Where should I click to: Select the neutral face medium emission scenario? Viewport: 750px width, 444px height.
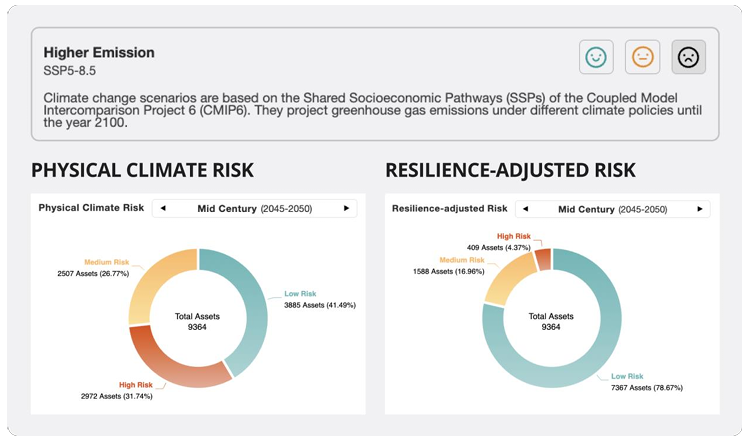click(642, 57)
